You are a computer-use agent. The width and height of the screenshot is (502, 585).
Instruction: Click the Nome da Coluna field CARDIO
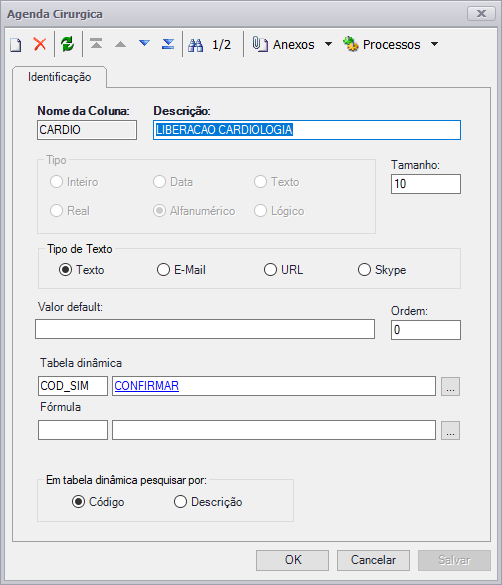coord(87,130)
